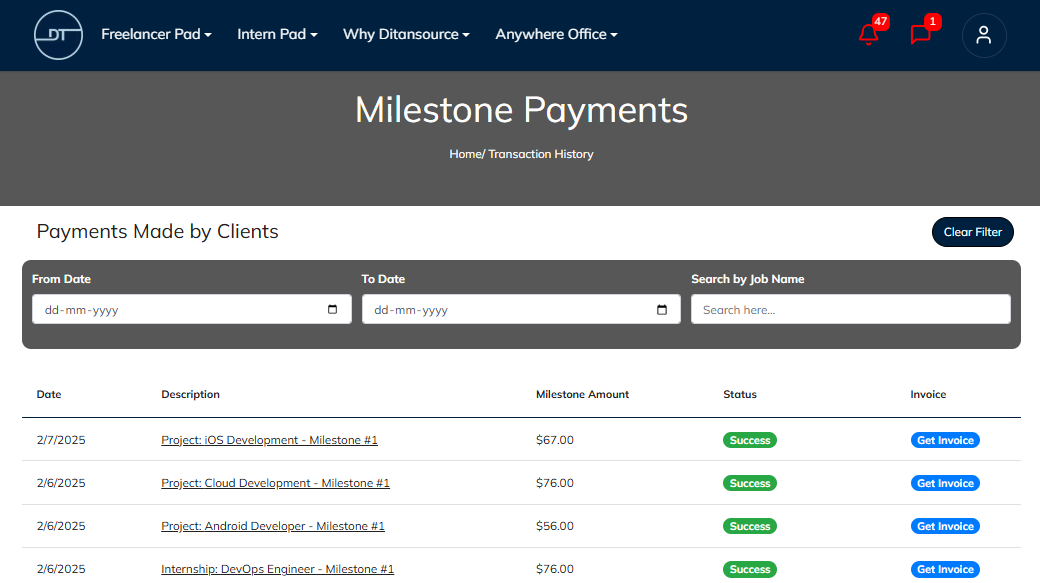
Task: Open the To Date calendar picker icon
Action: pos(662,310)
